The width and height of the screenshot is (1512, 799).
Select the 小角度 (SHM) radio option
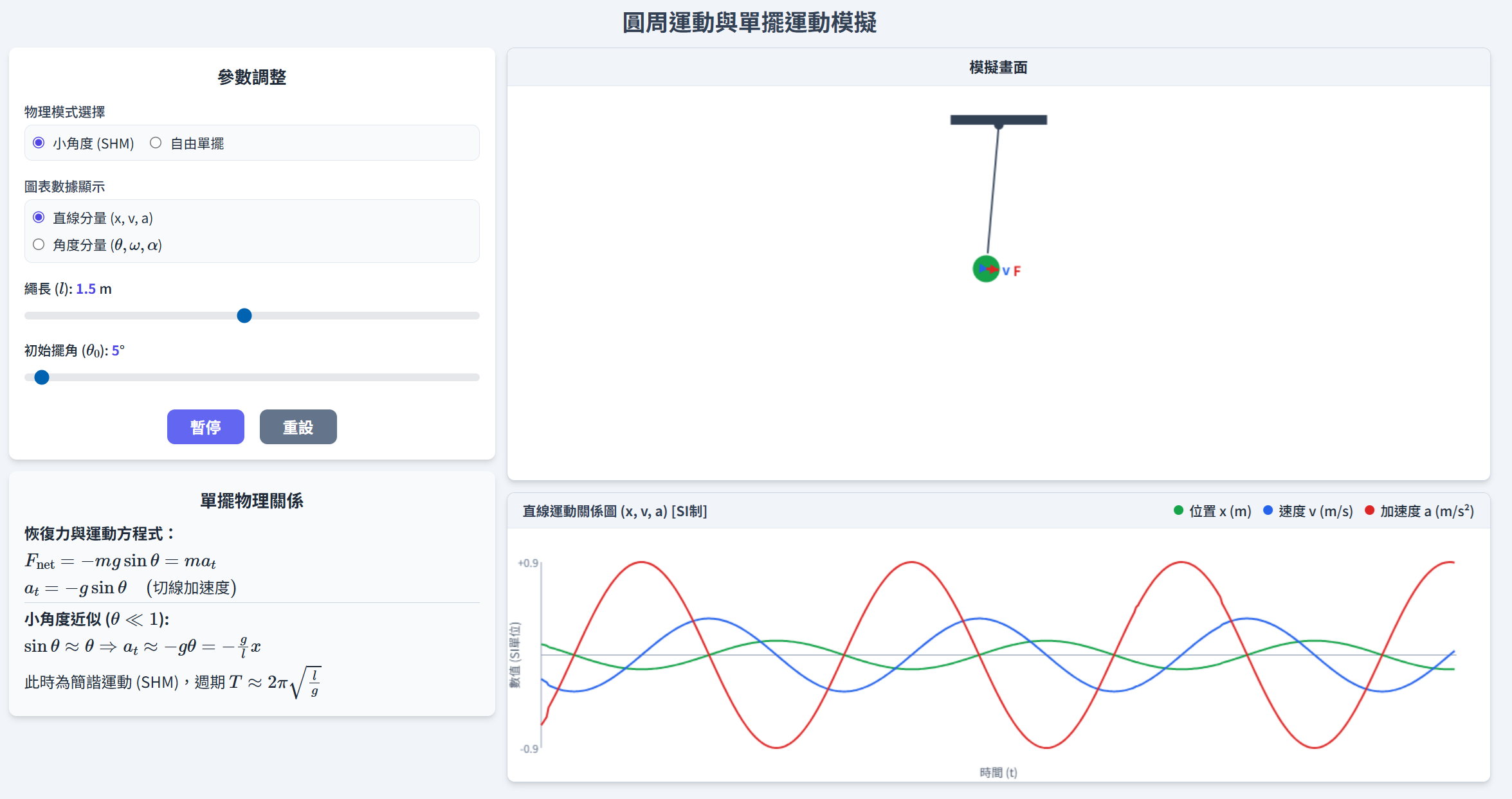pos(39,143)
